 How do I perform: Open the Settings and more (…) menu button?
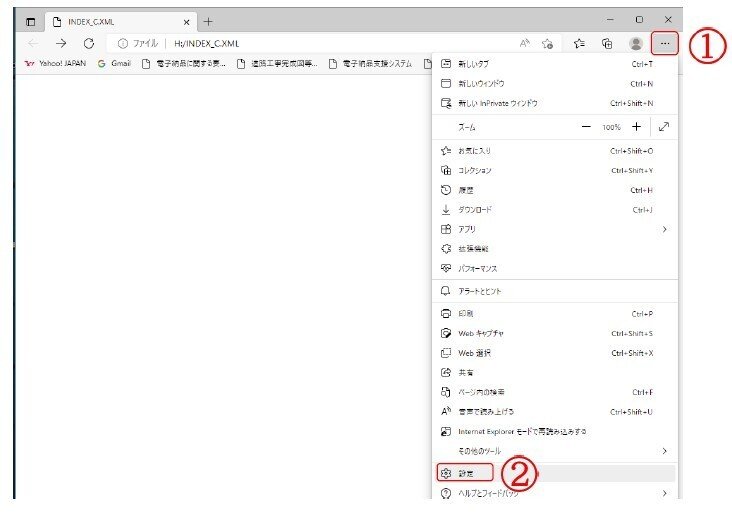(x=665, y=43)
